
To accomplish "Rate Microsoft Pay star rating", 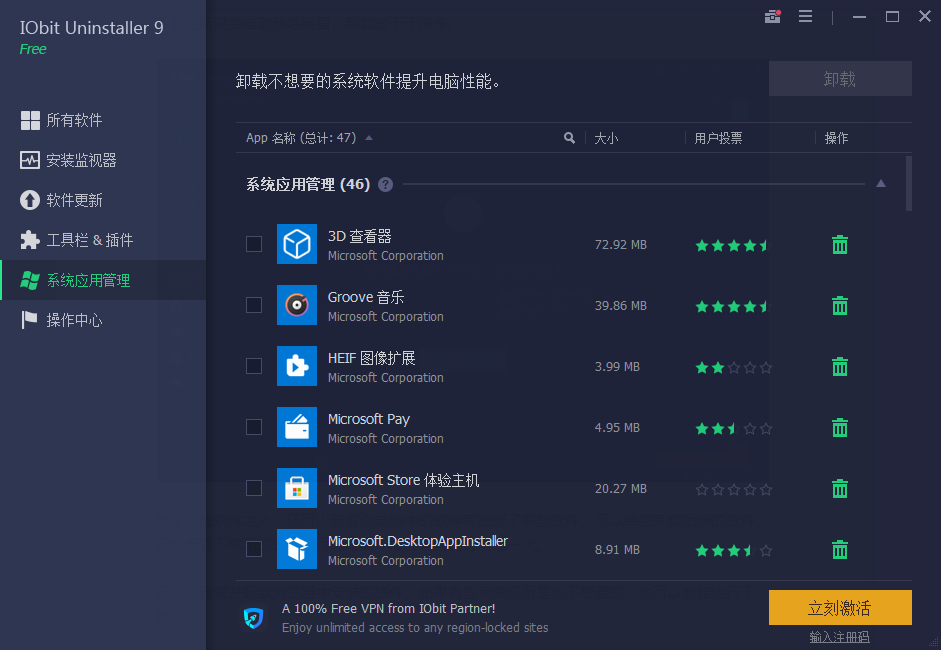I will point(733,429).
